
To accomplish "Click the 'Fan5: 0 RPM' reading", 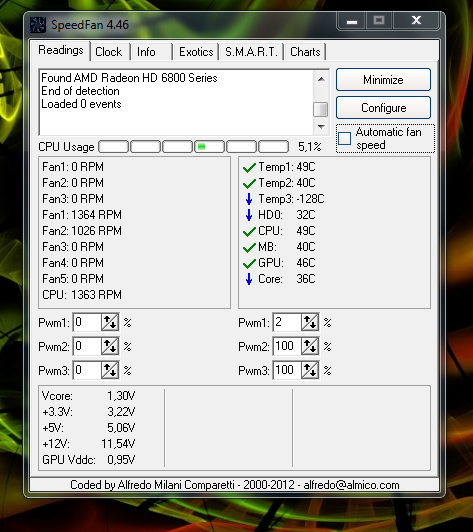I will click(x=73, y=279).
